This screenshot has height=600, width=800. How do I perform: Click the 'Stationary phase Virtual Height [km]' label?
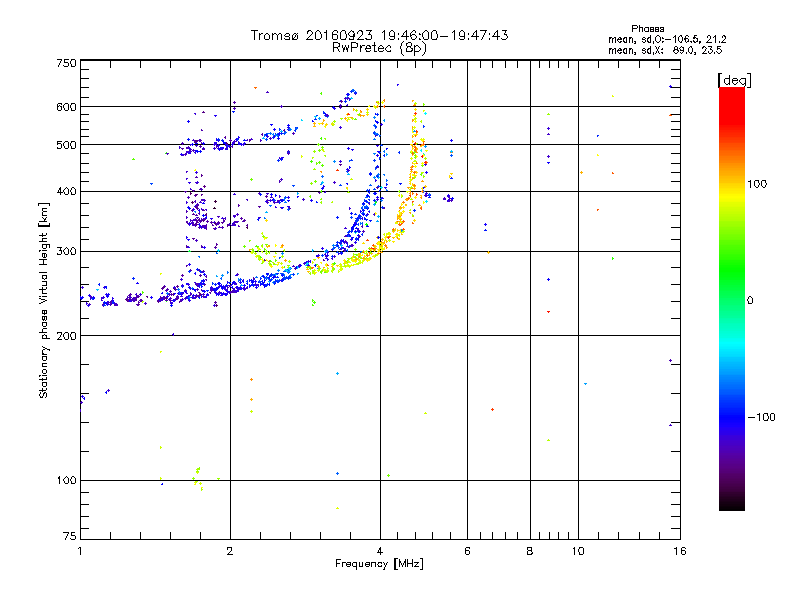coord(44,300)
